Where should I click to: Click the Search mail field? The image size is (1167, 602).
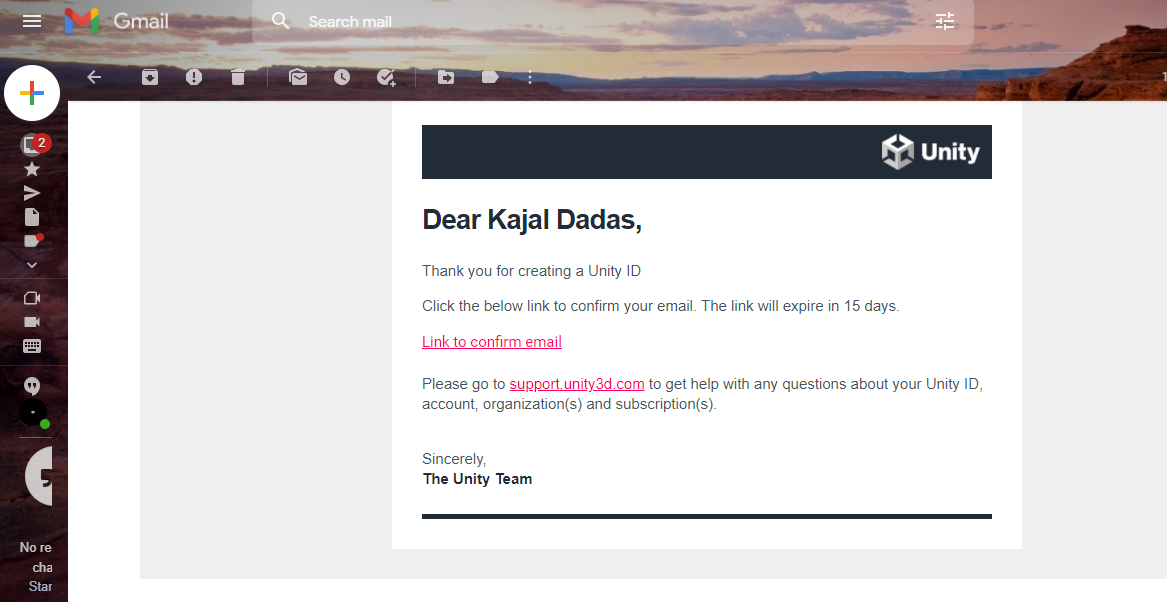click(x=600, y=21)
